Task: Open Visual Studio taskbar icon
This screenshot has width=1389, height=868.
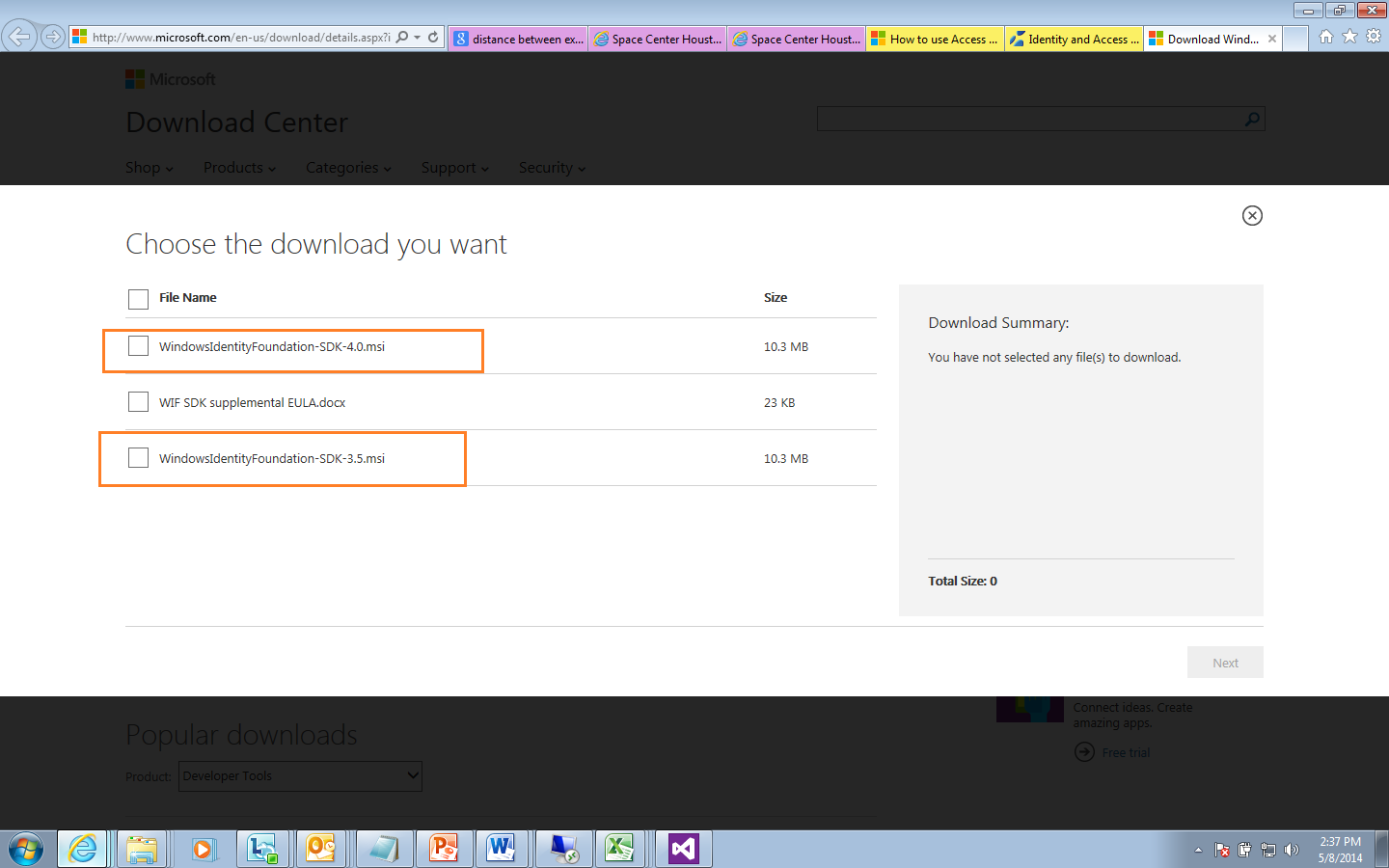Action: 683,849
